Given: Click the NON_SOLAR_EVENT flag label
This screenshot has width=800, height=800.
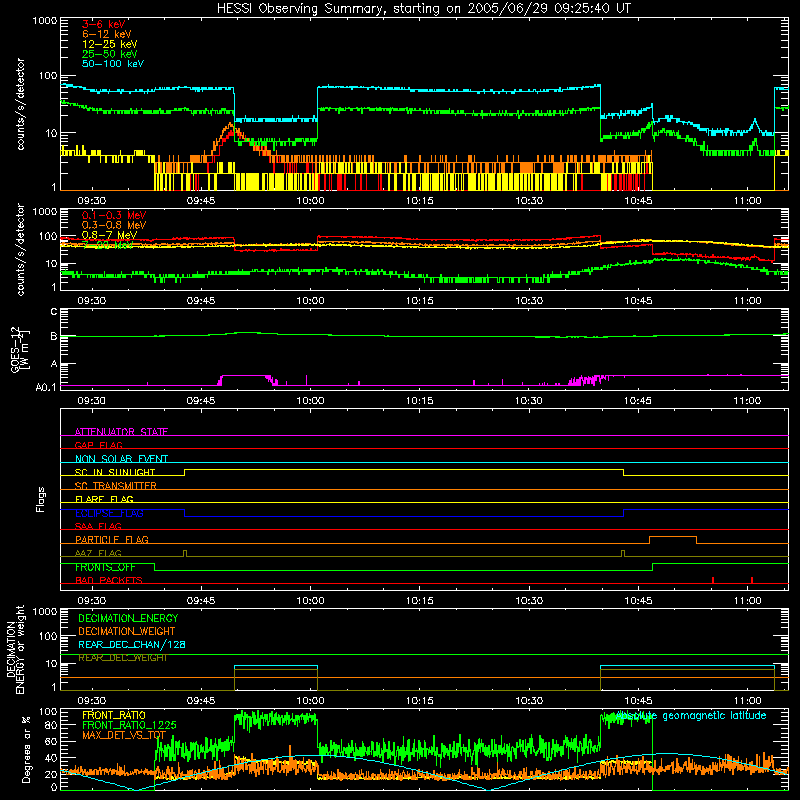Looking at the screenshot, I should (121, 459).
